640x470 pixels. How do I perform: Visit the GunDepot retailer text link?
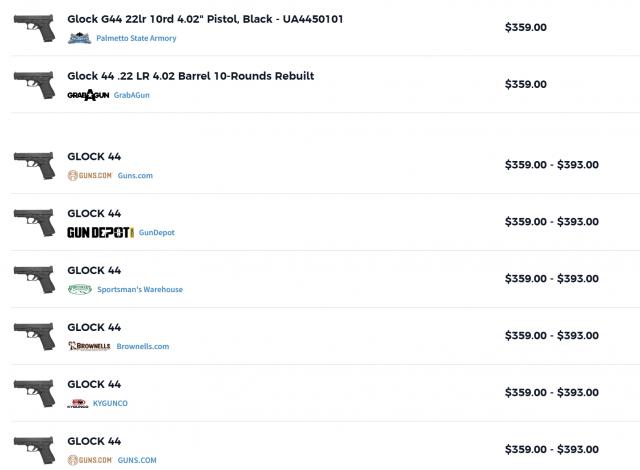(156, 232)
